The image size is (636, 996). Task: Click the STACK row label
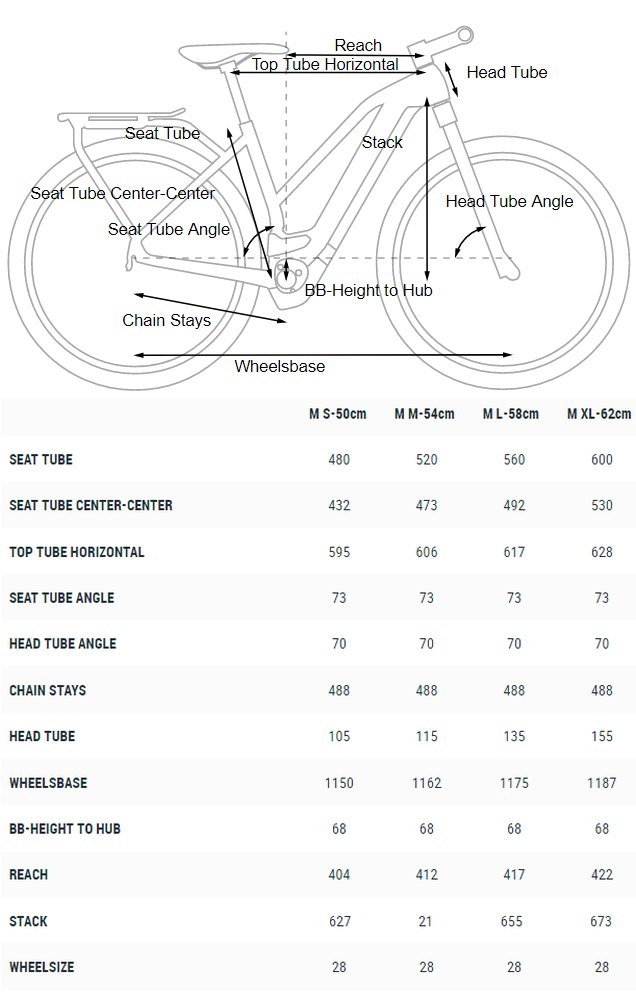(29, 921)
